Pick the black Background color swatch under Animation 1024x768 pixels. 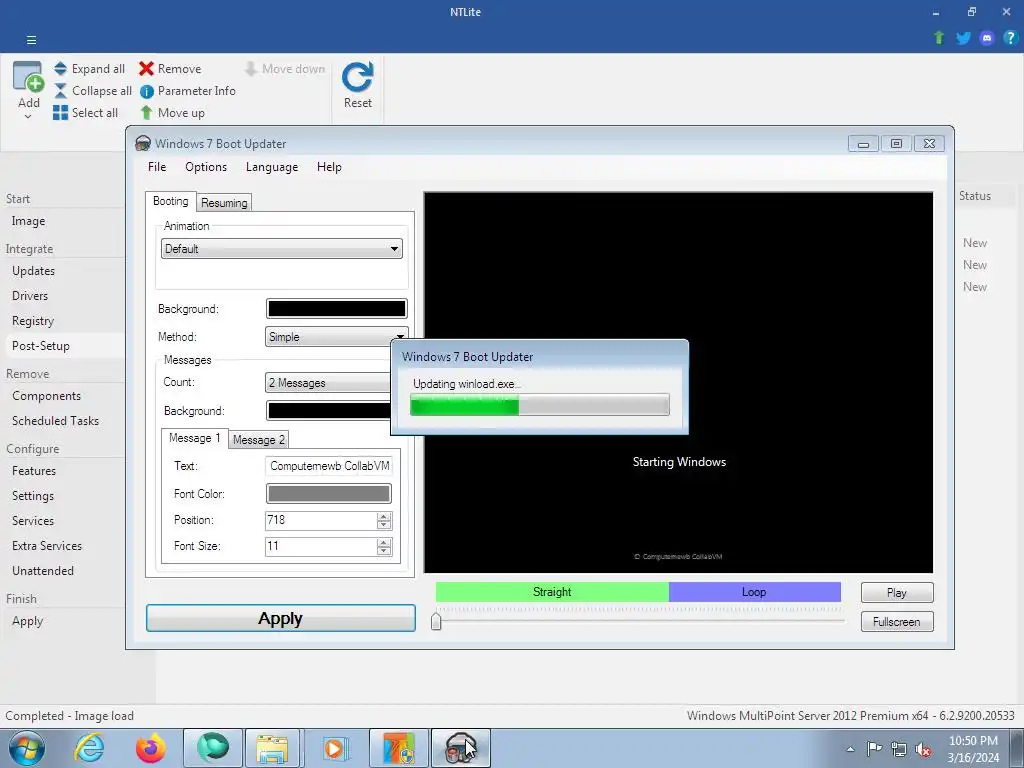coord(336,309)
